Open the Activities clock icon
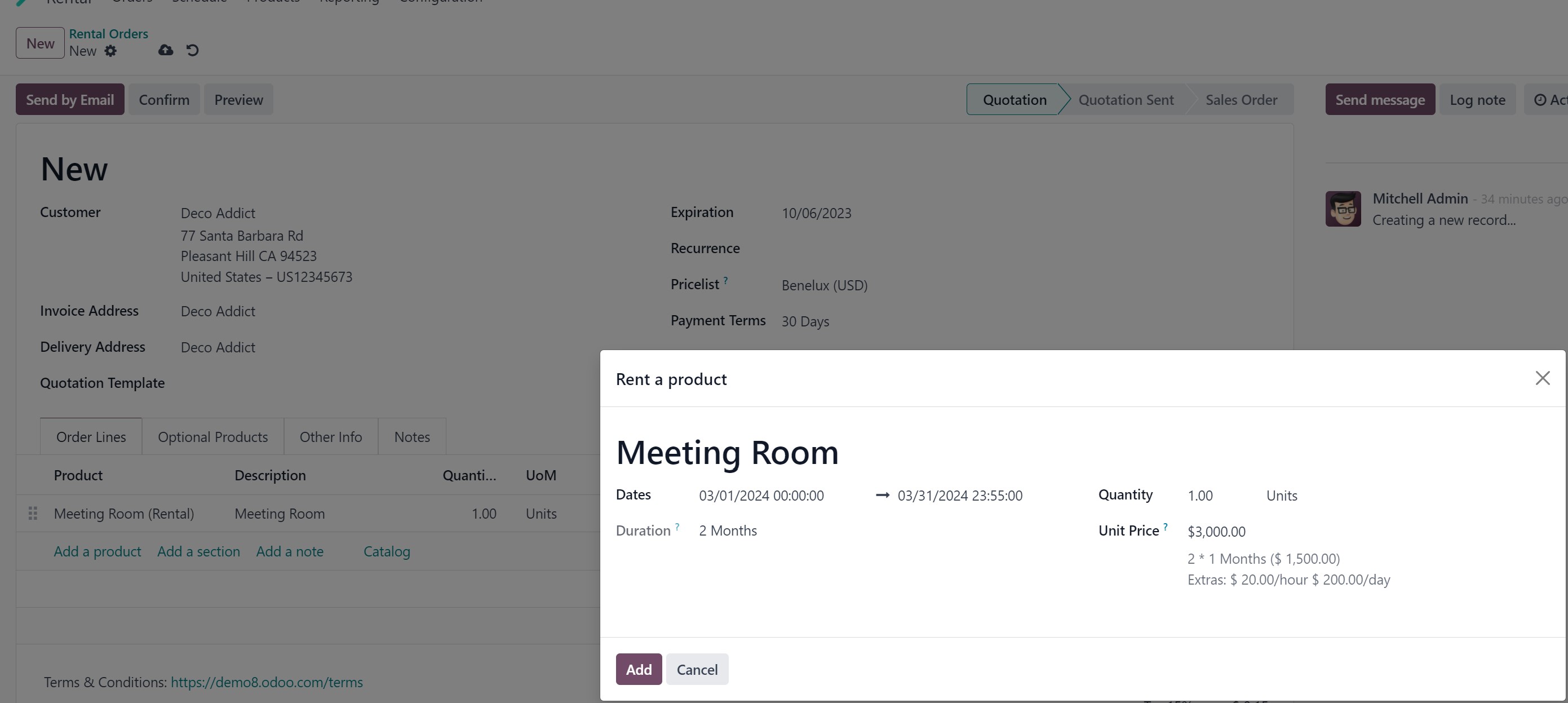This screenshot has width=1568, height=703. (x=1540, y=99)
